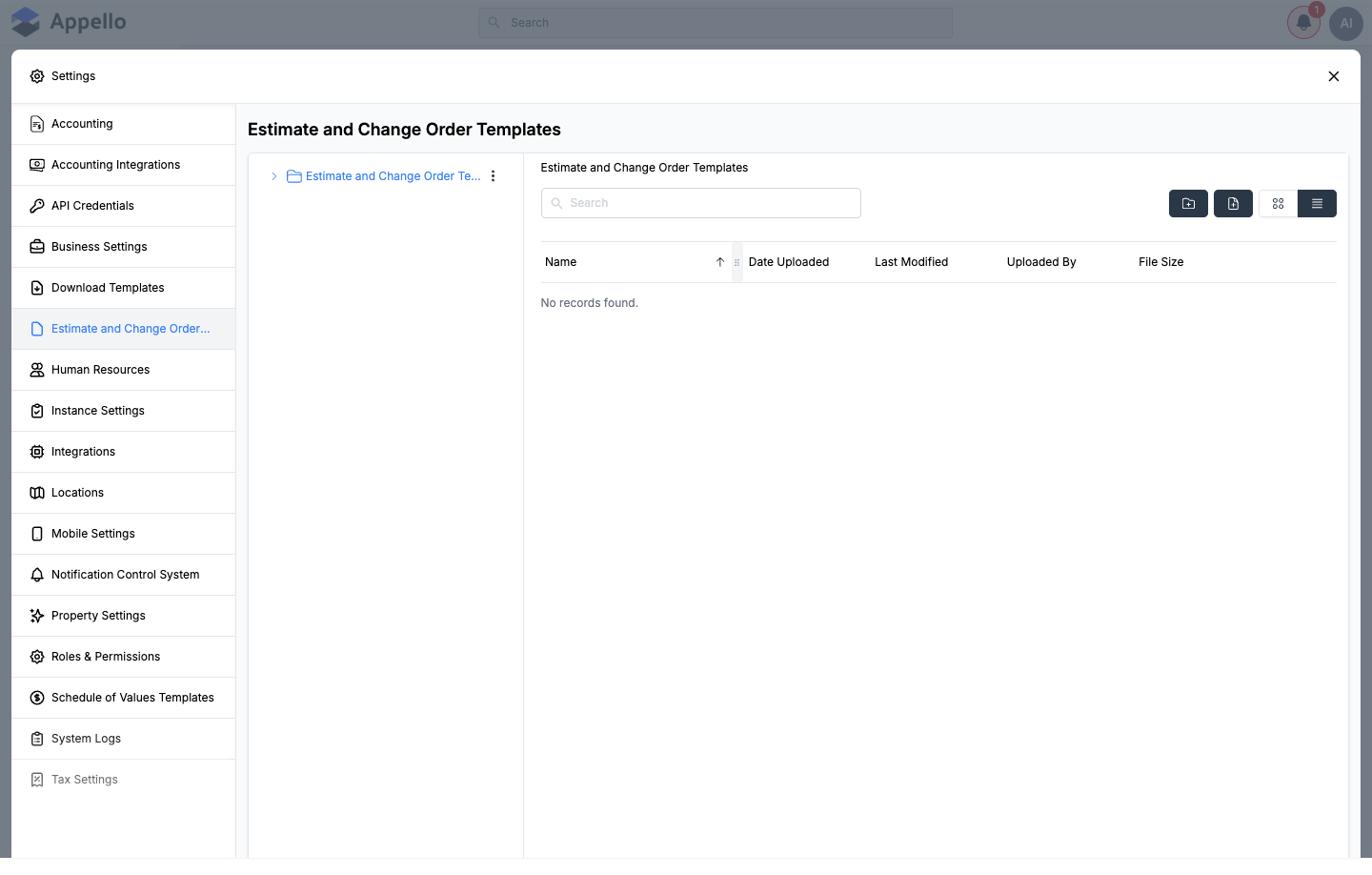Click Schedule of Values dollar icon
Viewport: 1372px width, 875px height.
(x=37, y=698)
